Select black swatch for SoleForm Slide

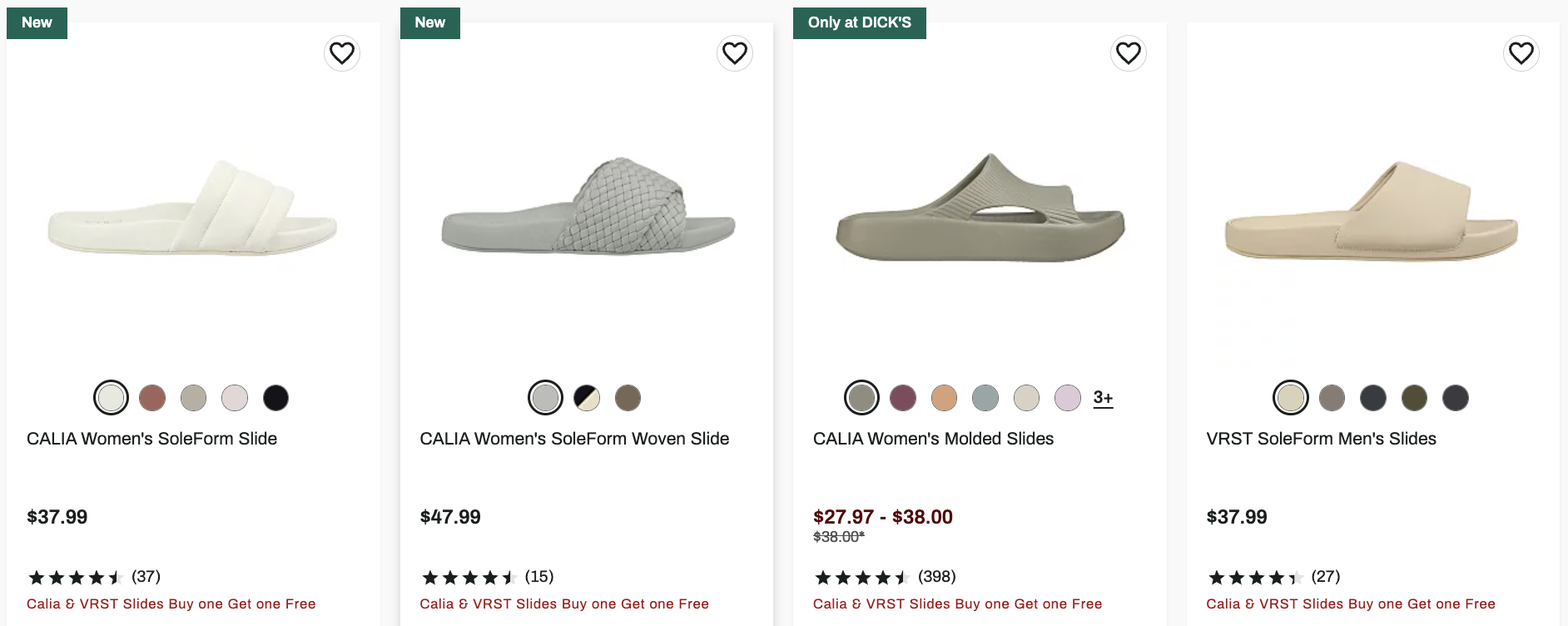(x=275, y=398)
